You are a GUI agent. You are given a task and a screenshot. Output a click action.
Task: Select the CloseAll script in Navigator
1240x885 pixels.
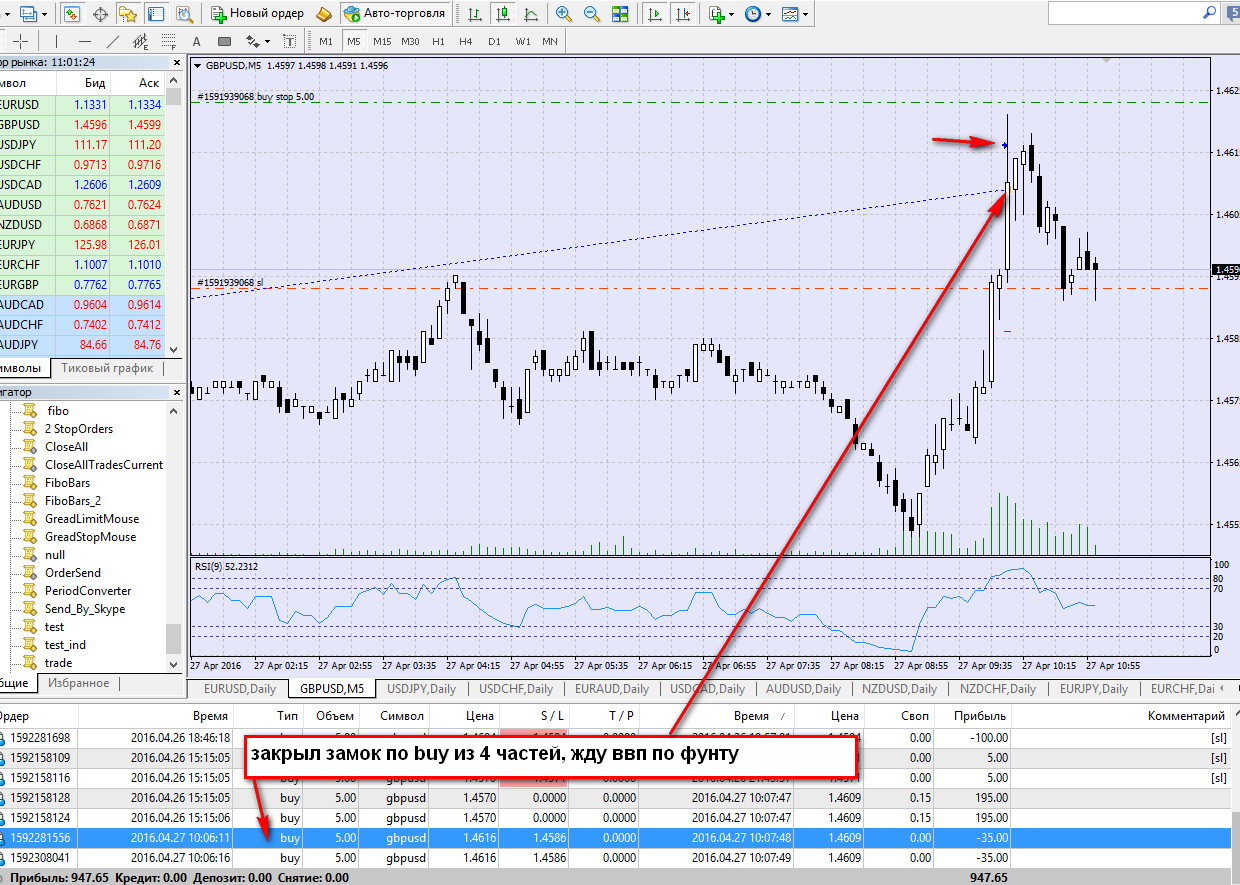tap(66, 447)
